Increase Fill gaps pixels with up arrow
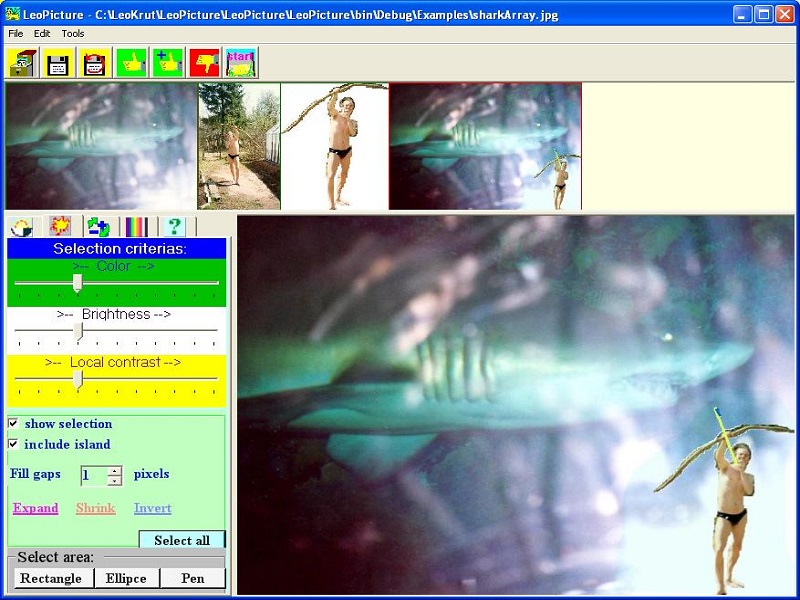The image size is (800, 600). (x=115, y=470)
